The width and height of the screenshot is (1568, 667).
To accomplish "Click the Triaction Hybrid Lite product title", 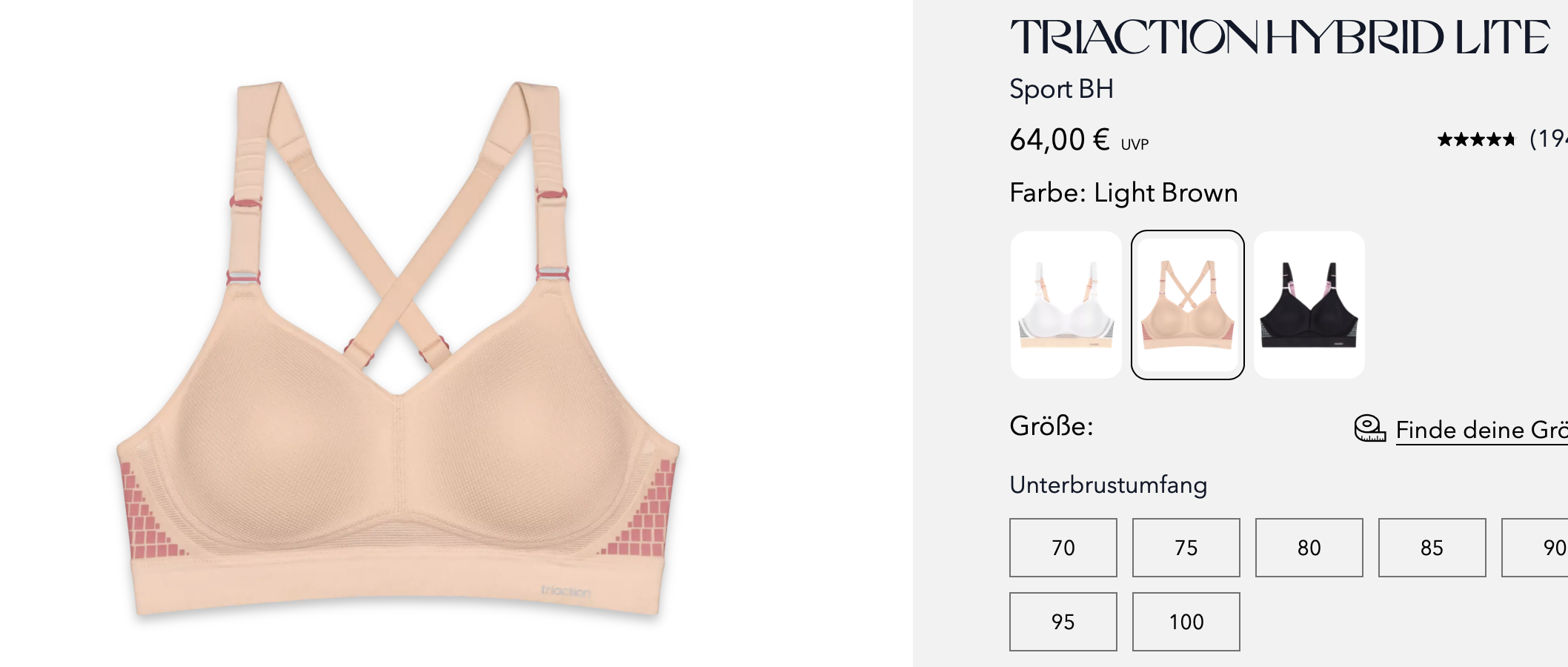I will pos(1280,37).
